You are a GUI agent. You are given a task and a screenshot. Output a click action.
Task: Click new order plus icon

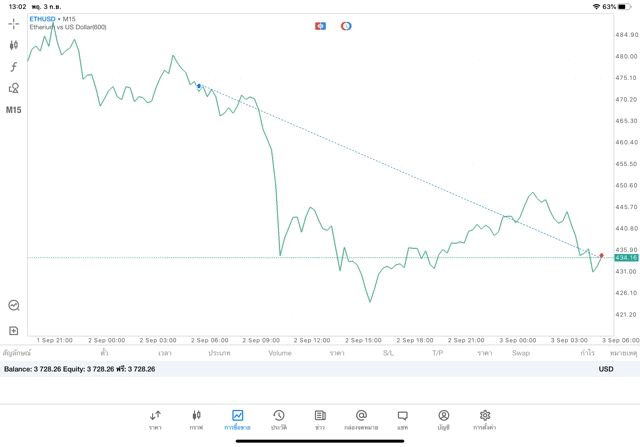[14, 330]
